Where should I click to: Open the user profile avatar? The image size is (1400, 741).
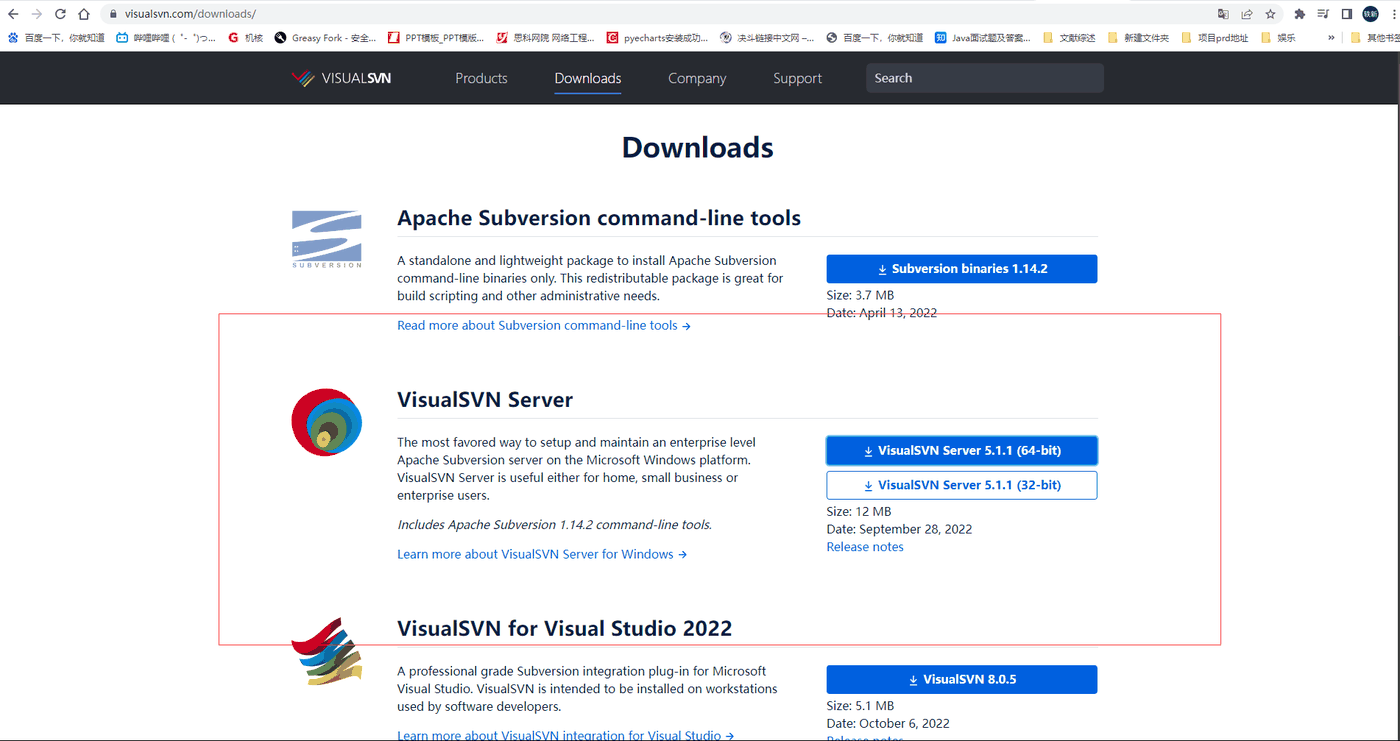click(1370, 14)
